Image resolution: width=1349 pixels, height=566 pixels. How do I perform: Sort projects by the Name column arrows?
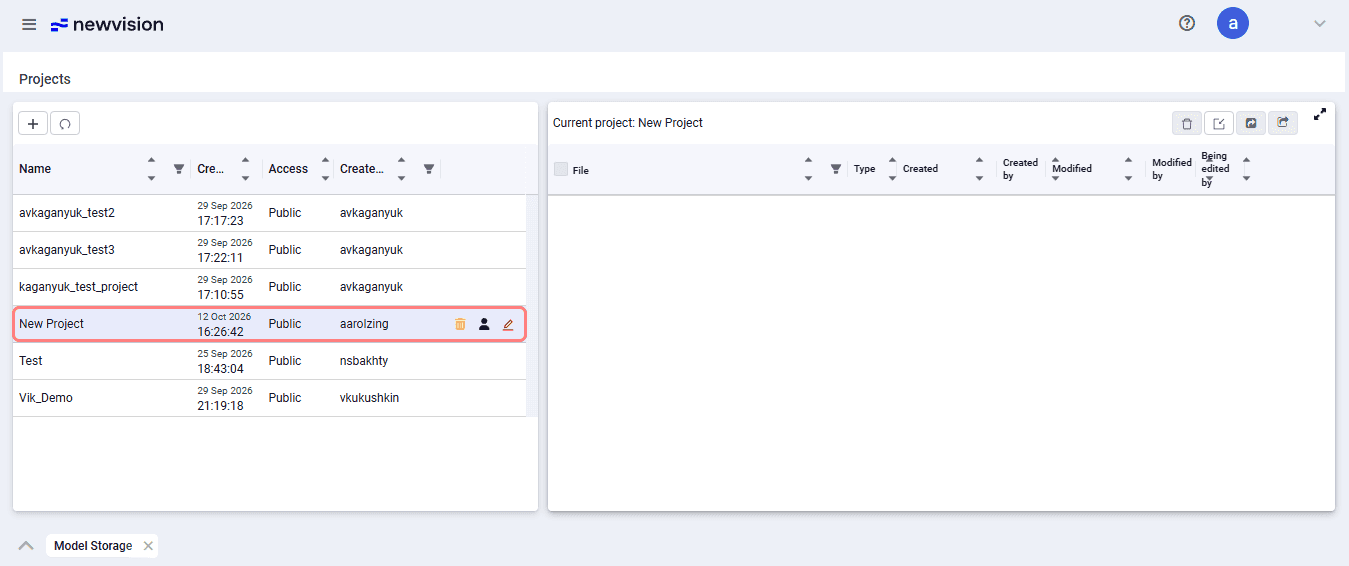pos(151,169)
